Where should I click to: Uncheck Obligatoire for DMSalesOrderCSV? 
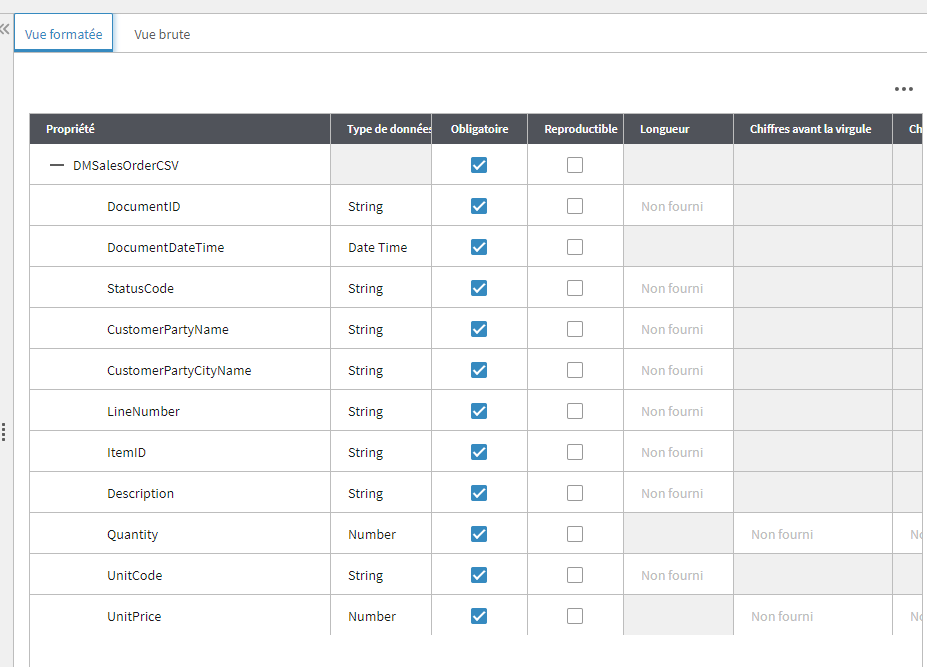(x=479, y=165)
